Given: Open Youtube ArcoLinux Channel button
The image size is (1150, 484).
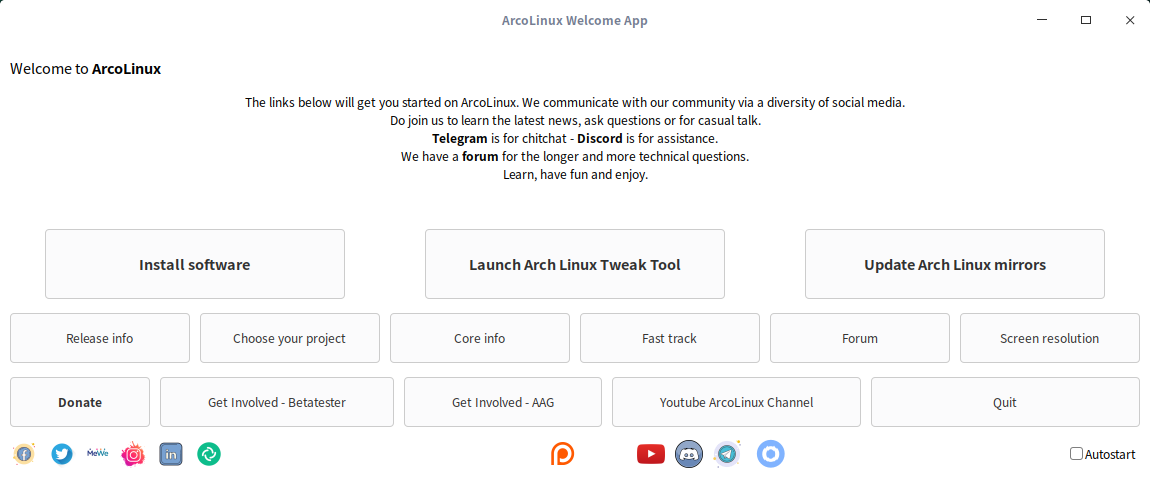Looking at the screenshot, I should [736, 402].
